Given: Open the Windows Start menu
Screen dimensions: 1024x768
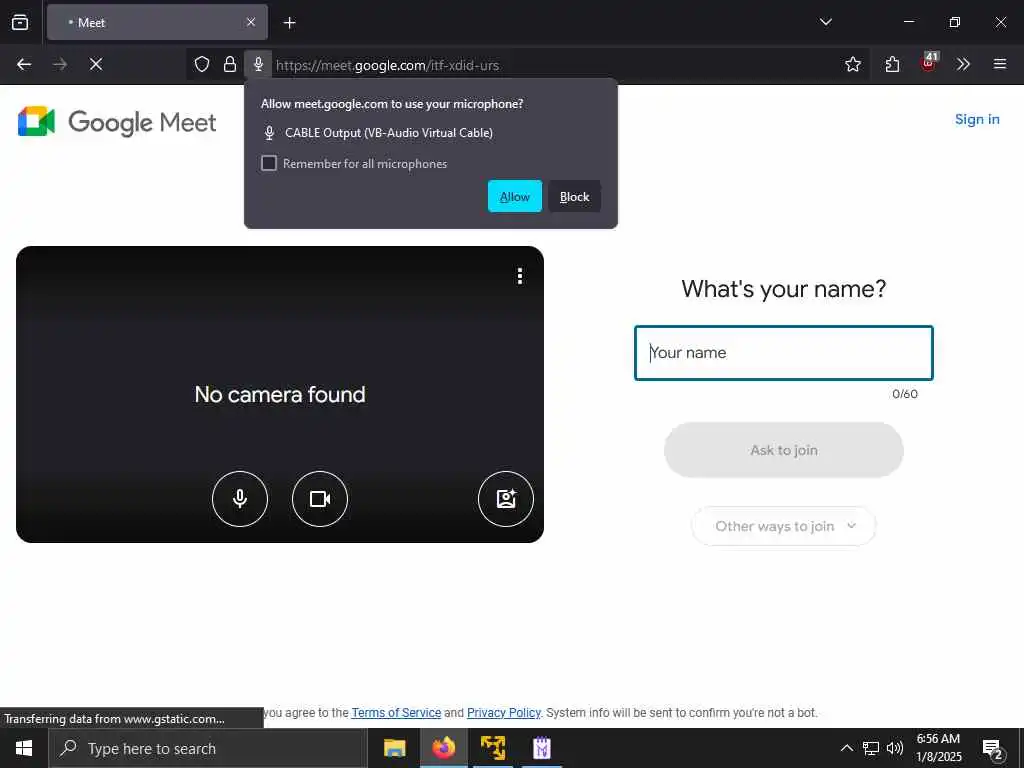Looking at the screenshot, I should point(24,748).
